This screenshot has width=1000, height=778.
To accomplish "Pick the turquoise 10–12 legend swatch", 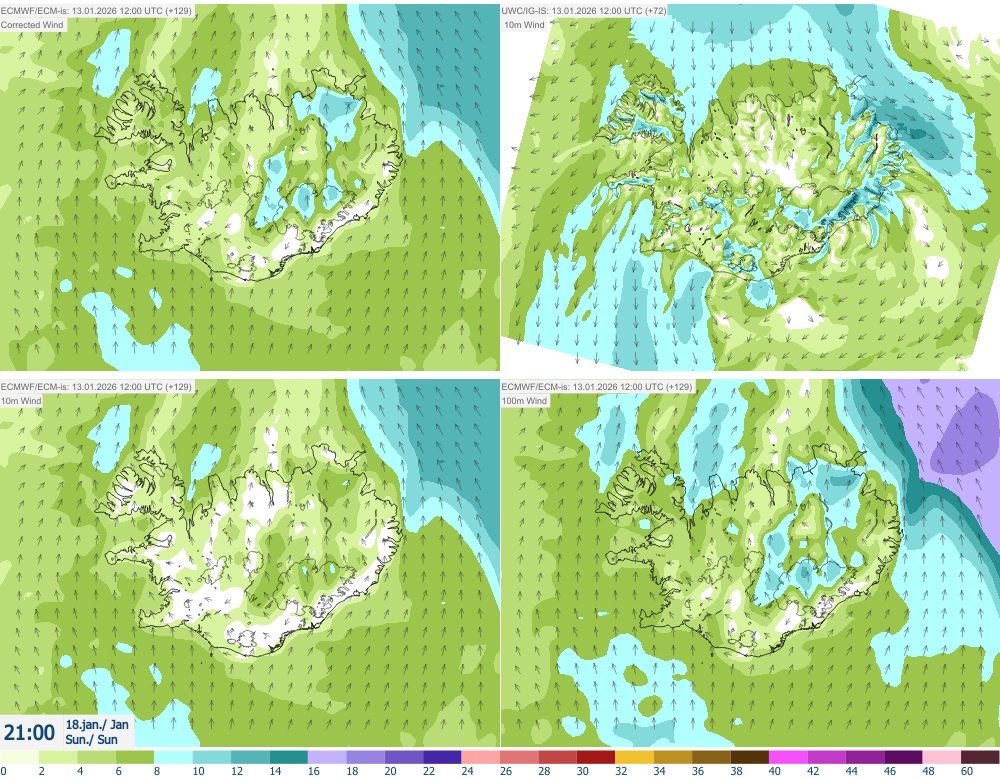I will 212,757.
